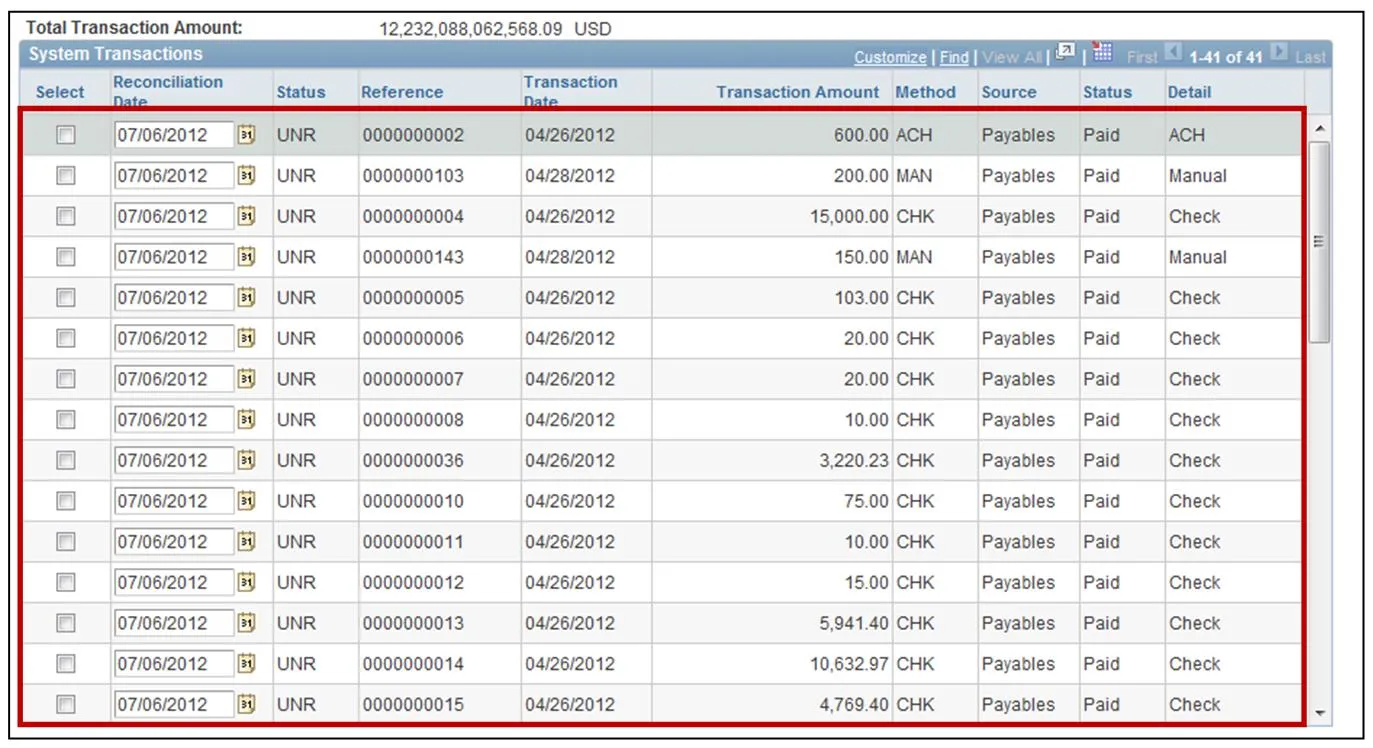Select the row with reference 0000000008
This screenshot has width=1373, height=748.
(66, 420)
